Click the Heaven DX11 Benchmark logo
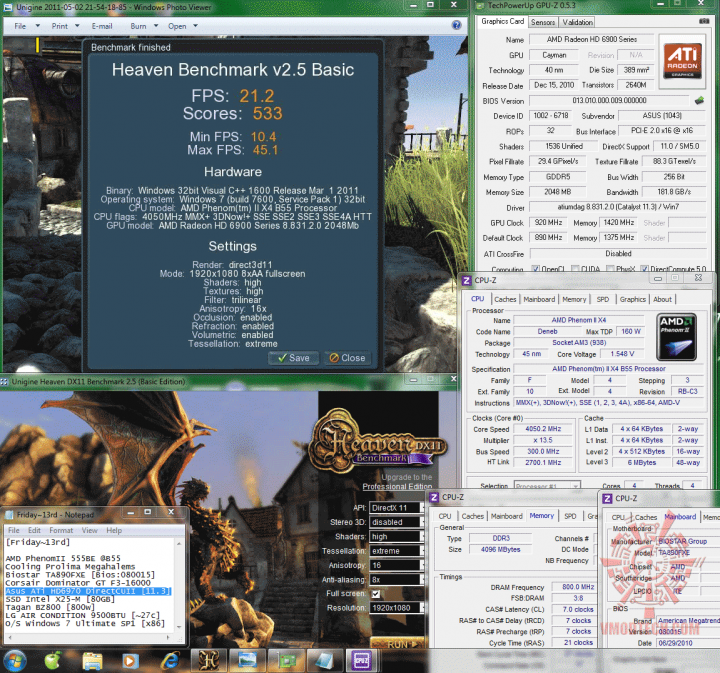 [x=377, y=441]
